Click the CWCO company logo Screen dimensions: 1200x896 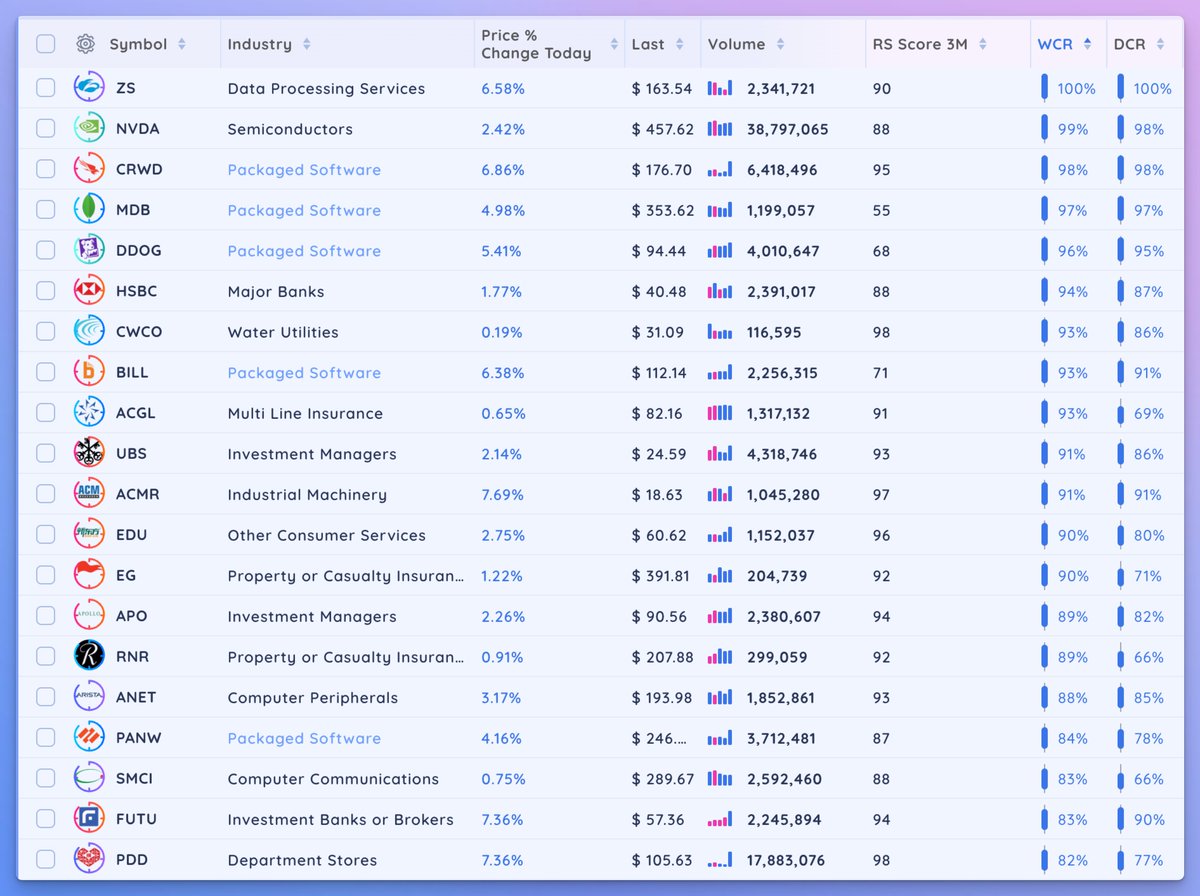point(89,332)
